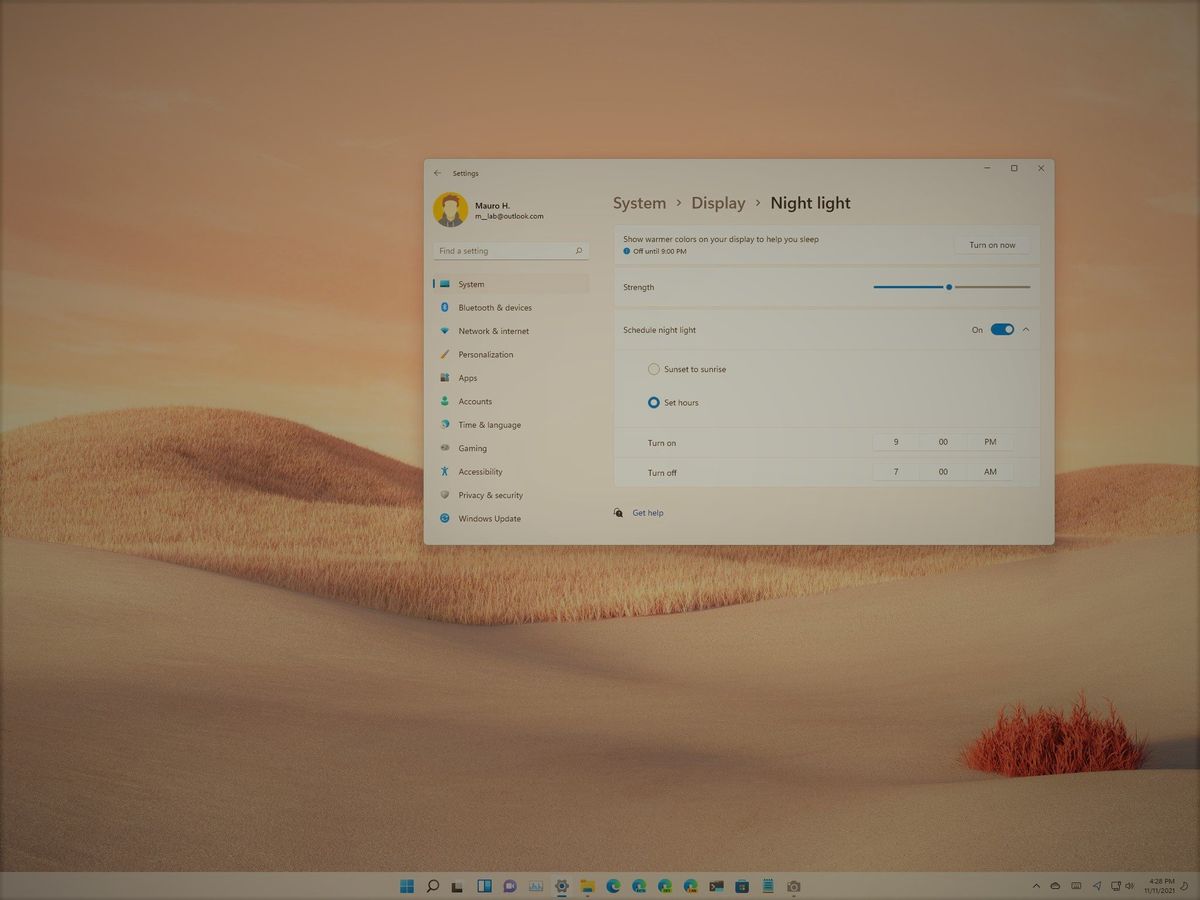The height and width of the screenshot is (900, 1200).
Task: Click the Get help speech bubble icon
Action: point(619,513)
